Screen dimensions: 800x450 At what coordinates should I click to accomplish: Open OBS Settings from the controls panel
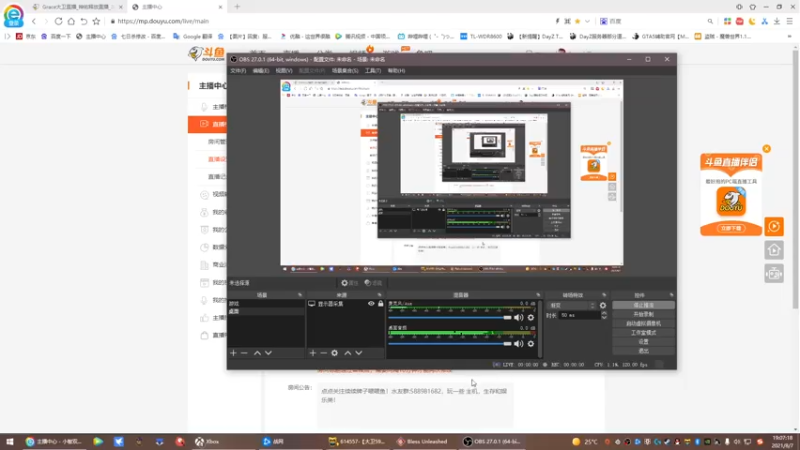tap(643, 342)
